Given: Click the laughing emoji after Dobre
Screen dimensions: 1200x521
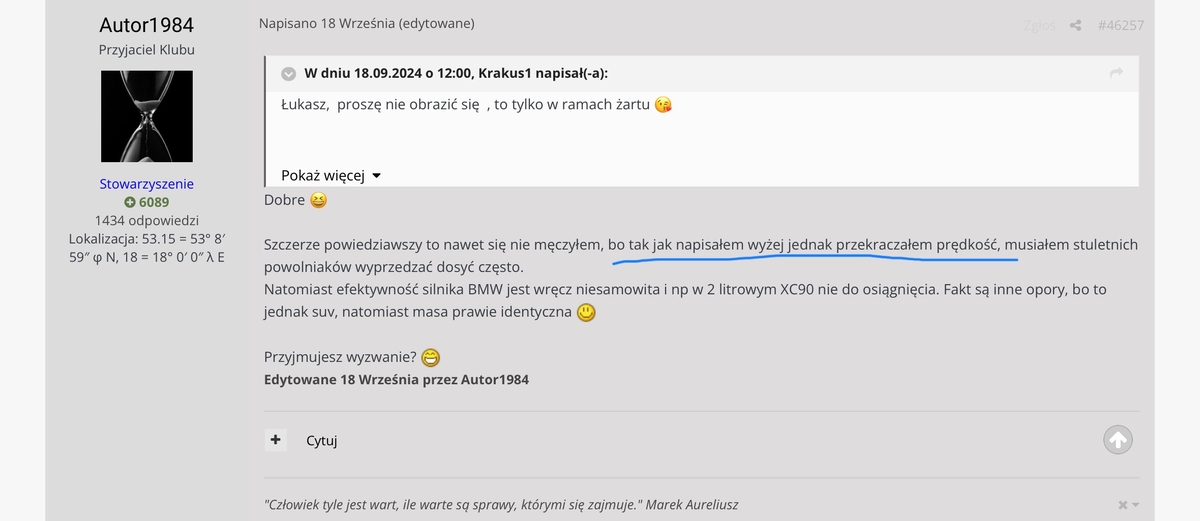Looking at the screenshot, I should coord(318,200).
